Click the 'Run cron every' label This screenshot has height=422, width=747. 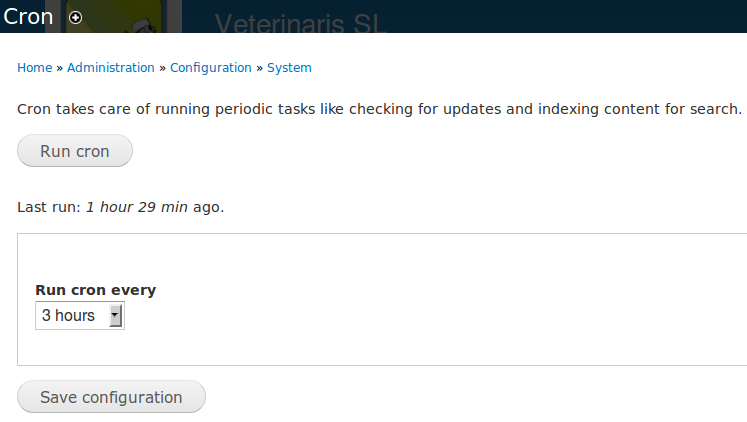(x=95, y=290)
